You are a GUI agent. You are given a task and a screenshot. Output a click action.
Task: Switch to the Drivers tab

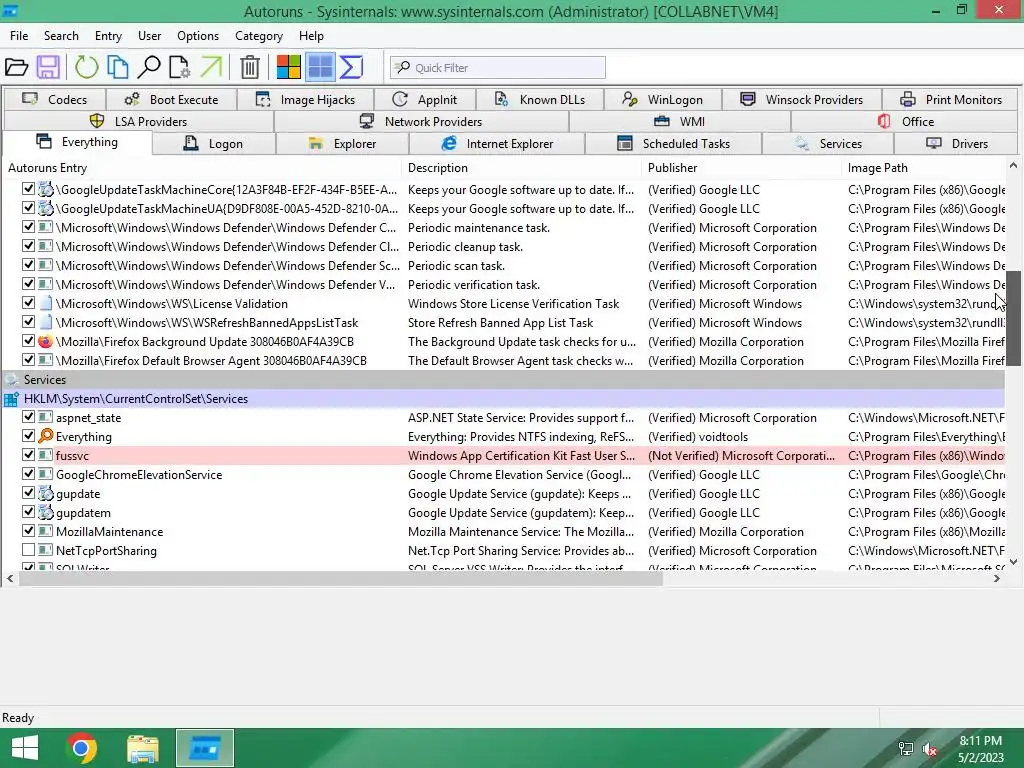tap(957, 144)
